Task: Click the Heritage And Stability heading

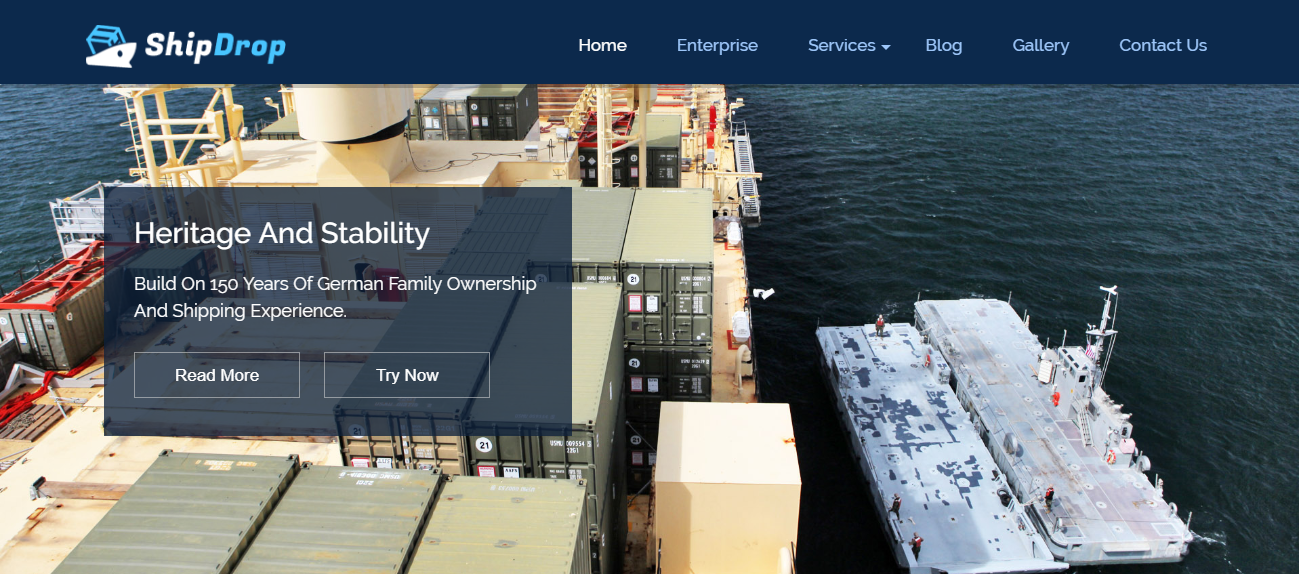Action: tap(282, 233)
